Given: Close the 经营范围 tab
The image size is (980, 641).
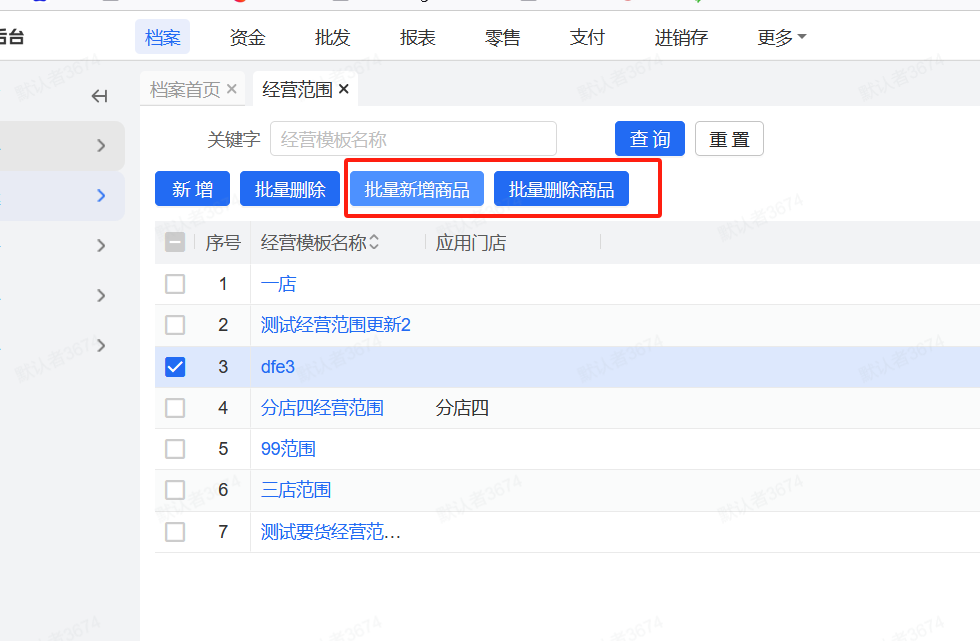Looking at the screenshot, I should tap(343, 89).
